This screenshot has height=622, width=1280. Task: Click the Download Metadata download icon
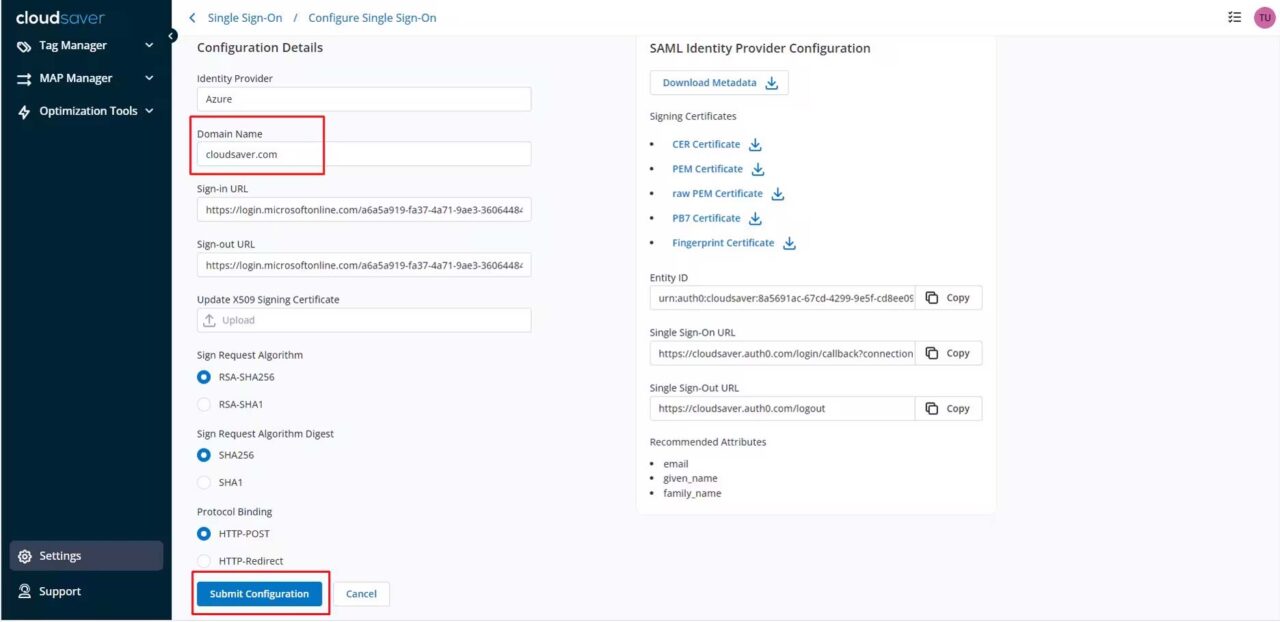point(771,82)
